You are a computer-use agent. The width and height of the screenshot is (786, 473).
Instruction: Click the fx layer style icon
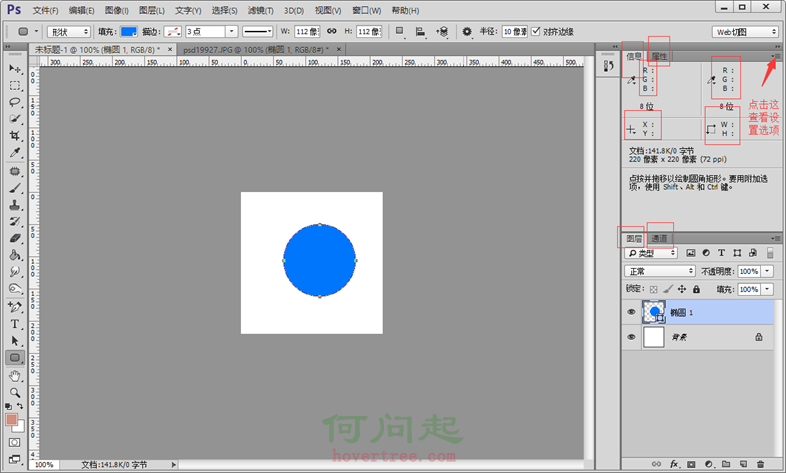[x=676, y=465]
